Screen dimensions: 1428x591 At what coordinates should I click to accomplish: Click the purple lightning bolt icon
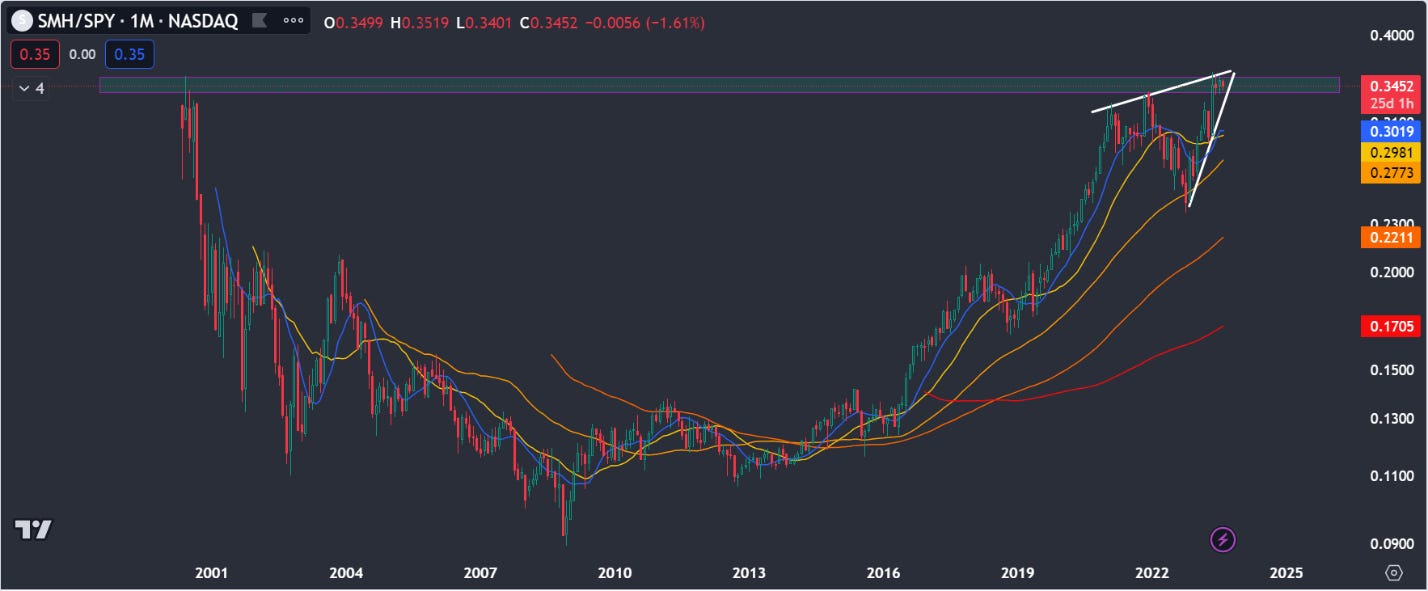(1223, 540)
